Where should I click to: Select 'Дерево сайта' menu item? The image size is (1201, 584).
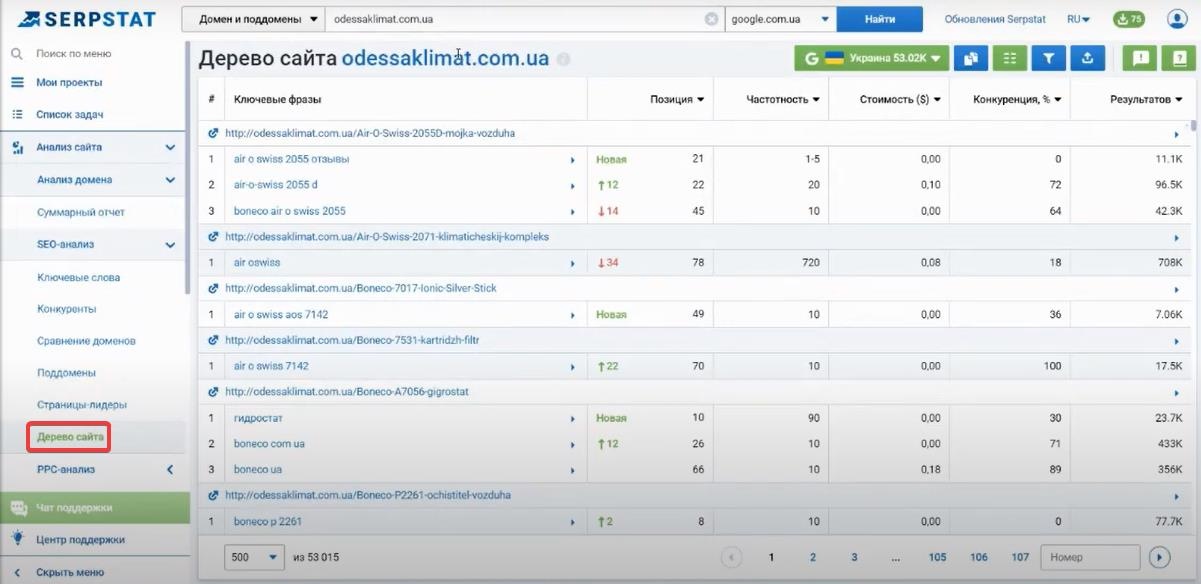click(x=70, y=437)
